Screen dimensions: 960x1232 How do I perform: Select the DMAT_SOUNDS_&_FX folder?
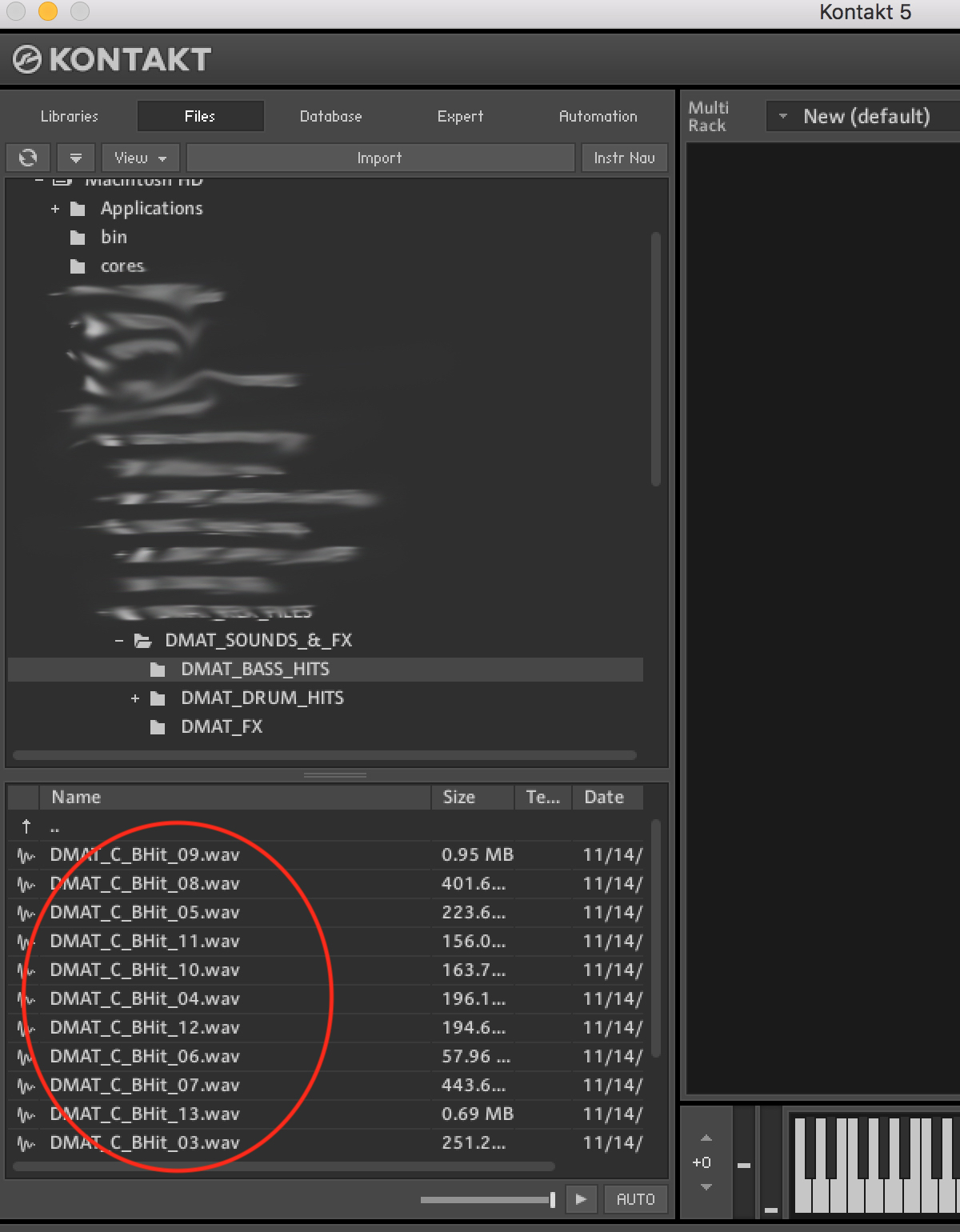pos(258,641)
